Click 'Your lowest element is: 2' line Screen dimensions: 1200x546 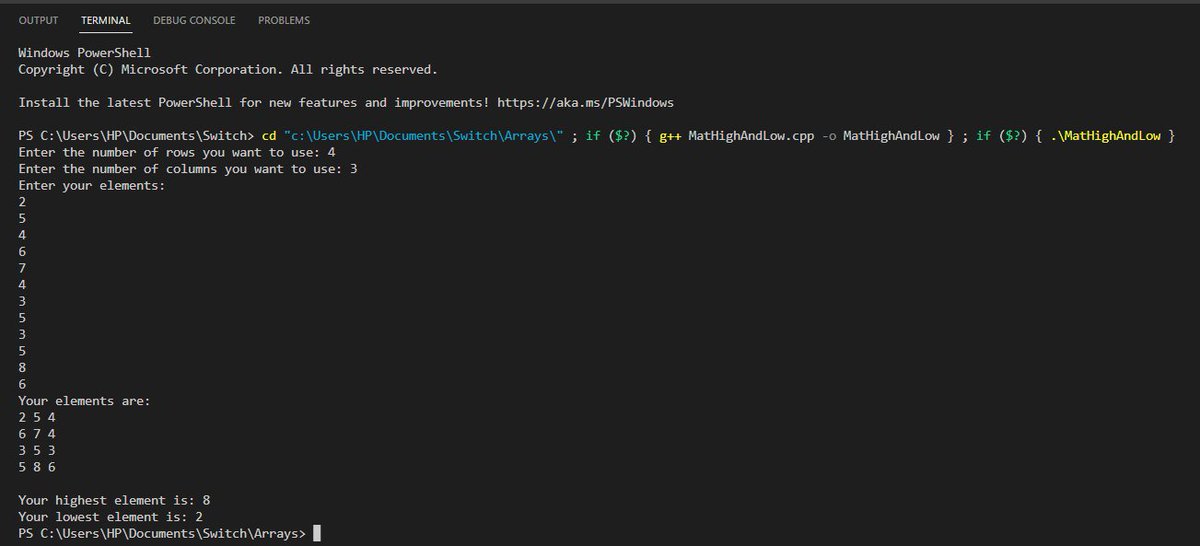click(111, 517)
